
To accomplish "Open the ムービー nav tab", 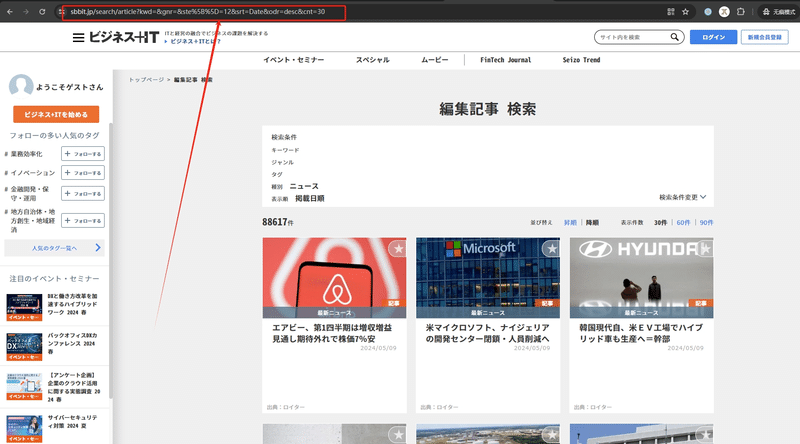I will click(435, 60).
